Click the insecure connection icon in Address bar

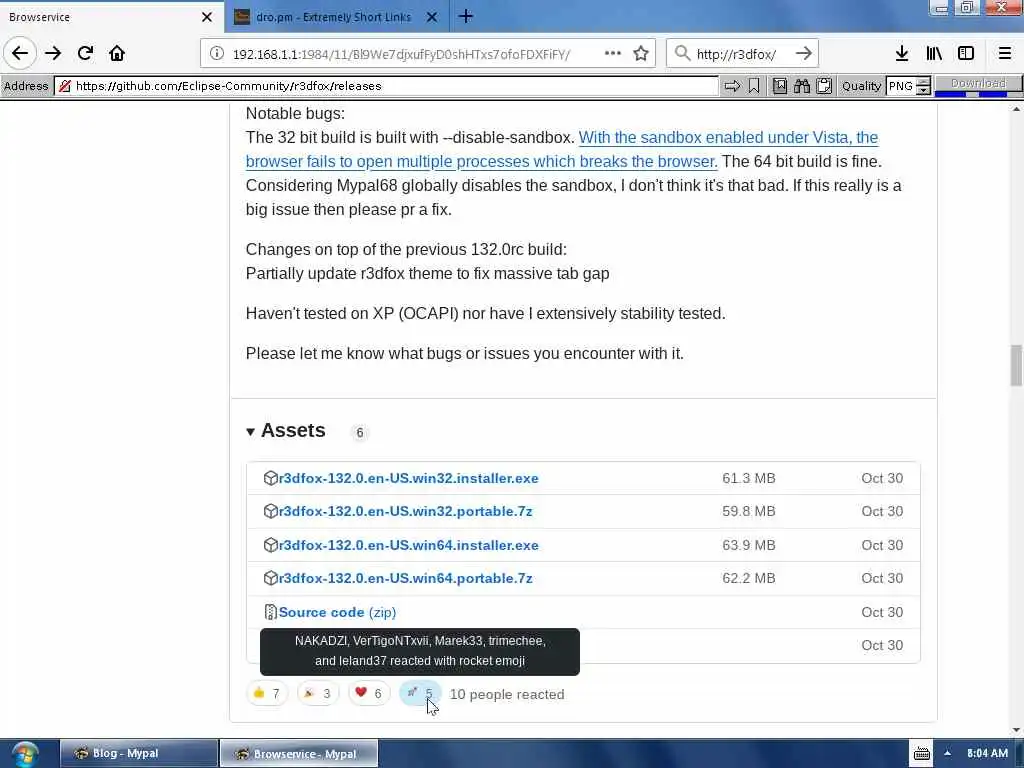65,86
